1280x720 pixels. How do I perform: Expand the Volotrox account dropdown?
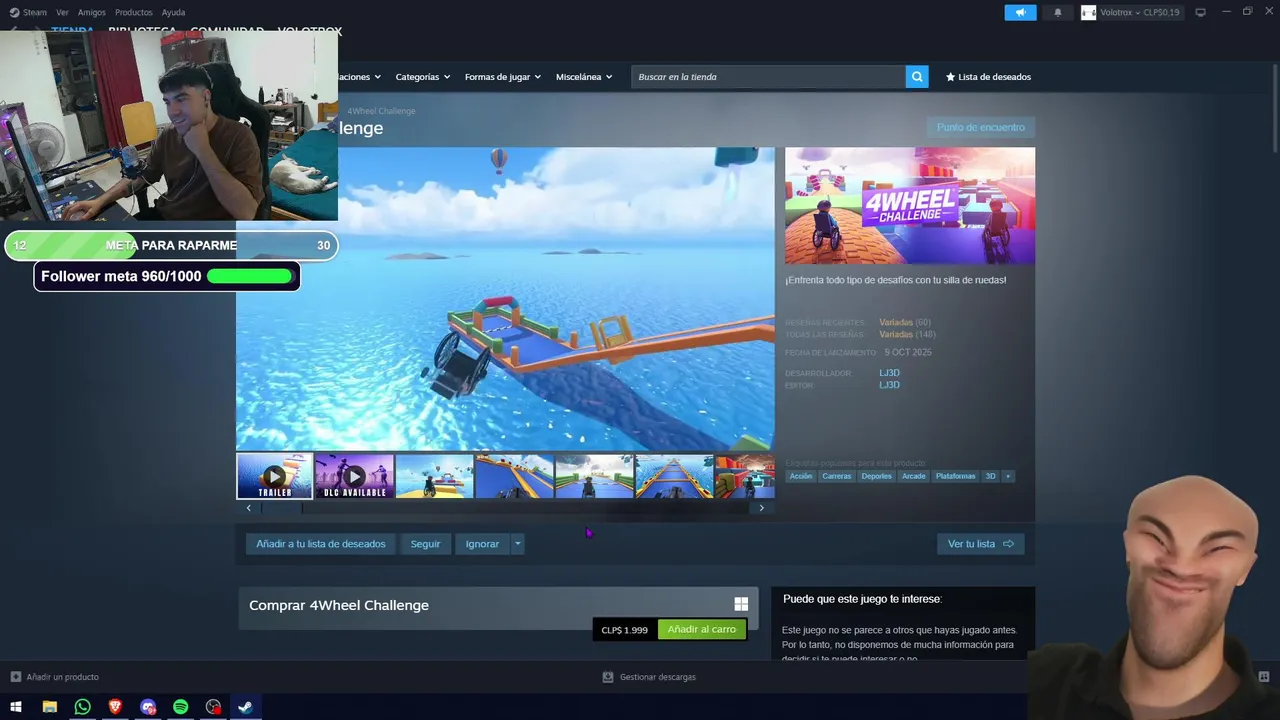tap(1139, 13)
